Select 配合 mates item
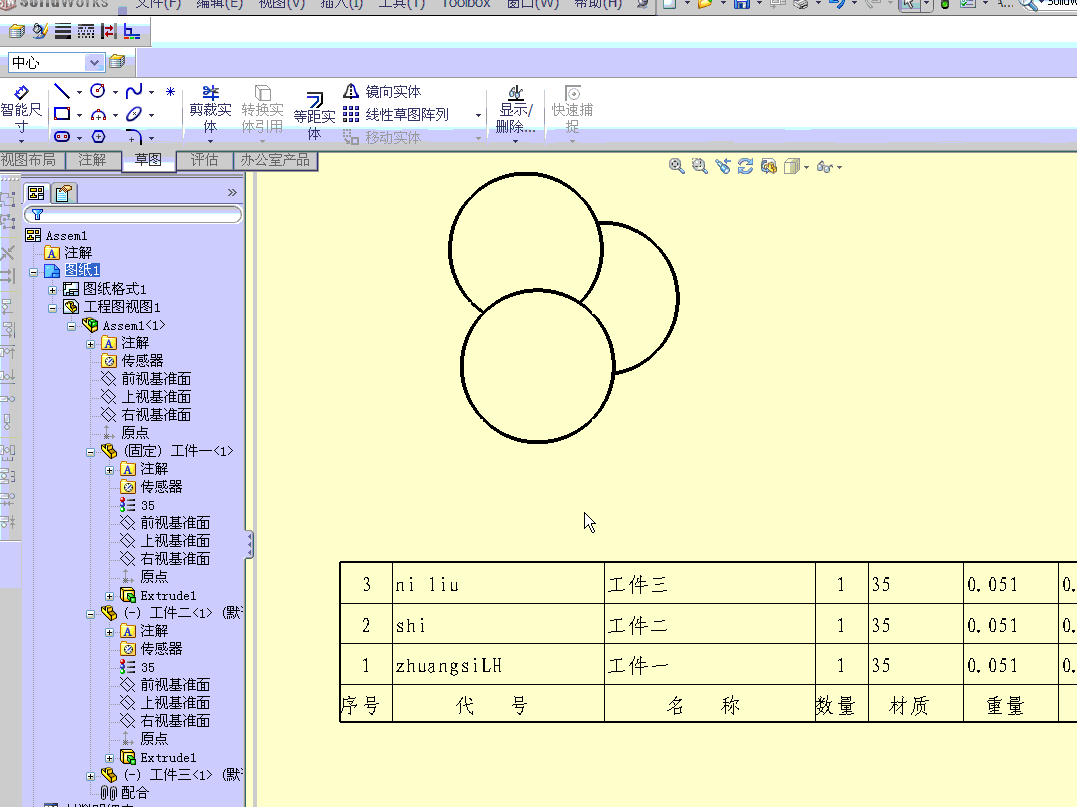Viewport: 1077px width, 807px height. 135,793
